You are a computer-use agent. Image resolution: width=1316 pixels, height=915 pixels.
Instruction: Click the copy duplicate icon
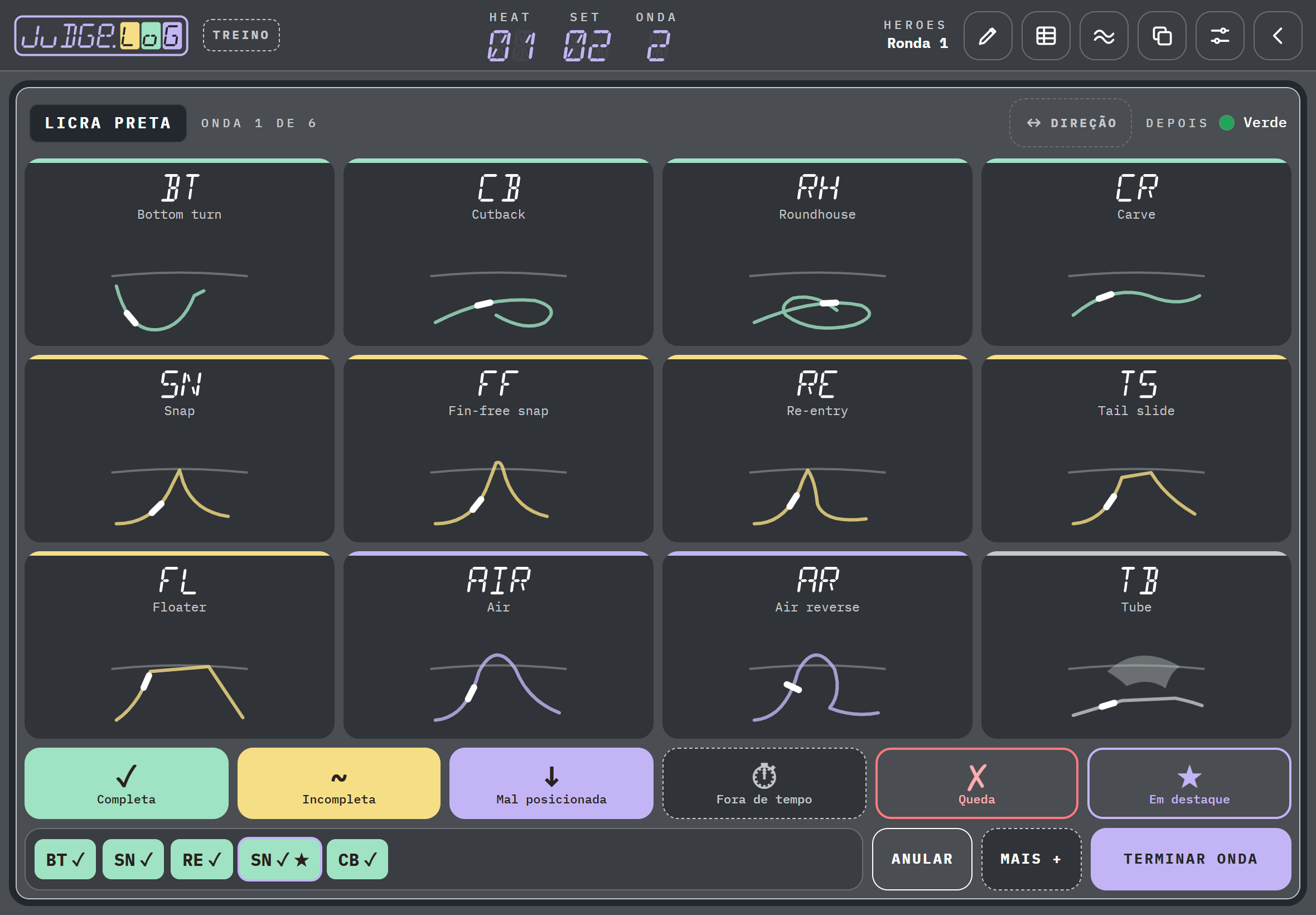1162,36
